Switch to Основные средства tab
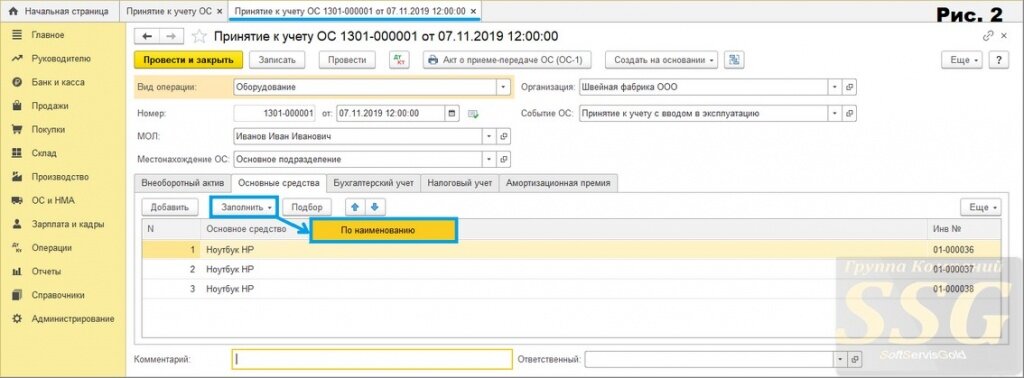The height and width of the screenshot is (378, 1024). [x=278, y=183]
